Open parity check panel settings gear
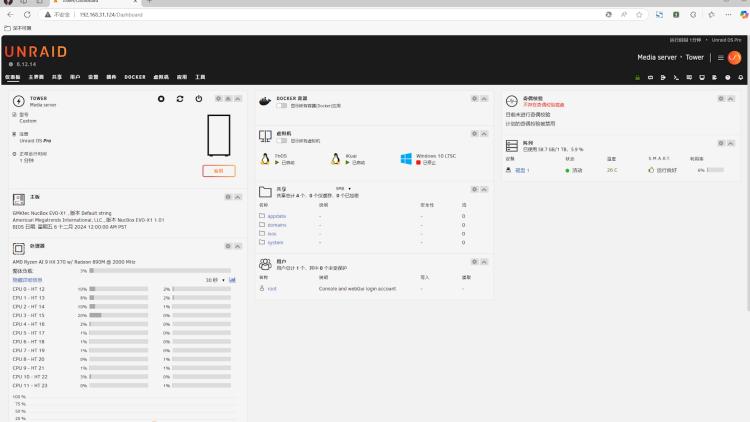750x422 pixels. pos(721,99)
